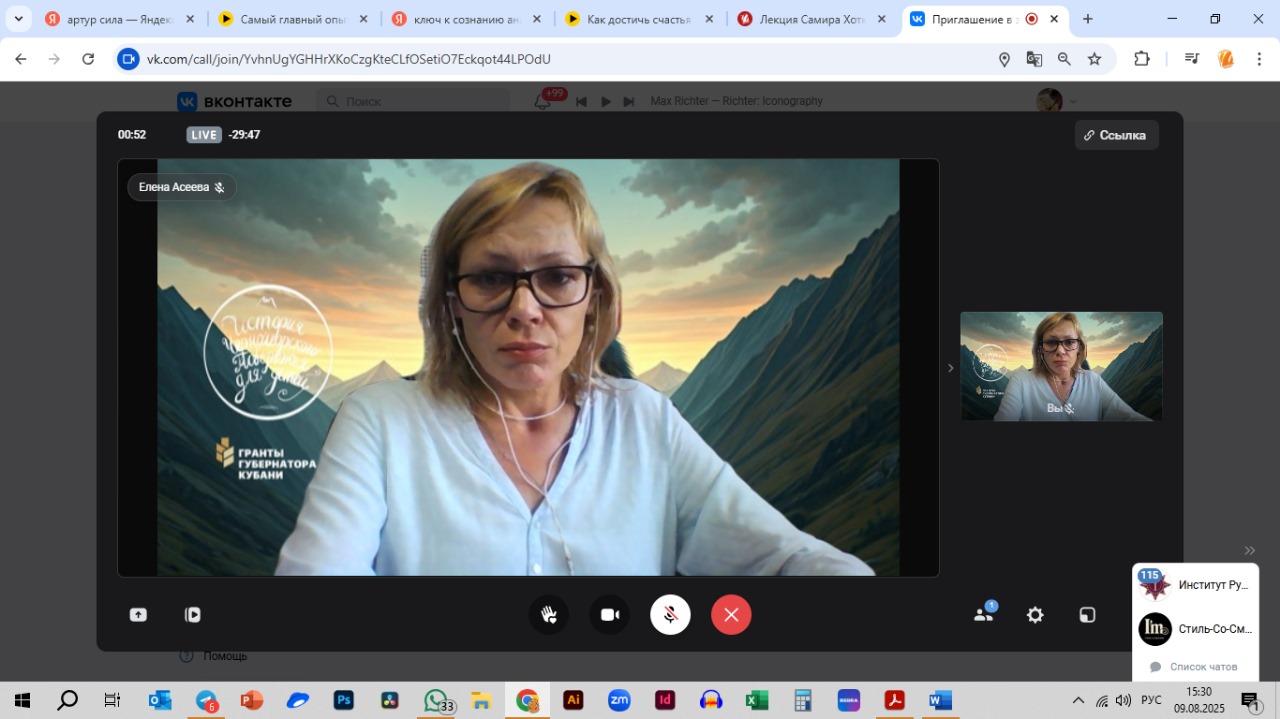This screenshot has height=719, width=1280.
Task: Open call settings gear icon
Action: coord(1035,615)
